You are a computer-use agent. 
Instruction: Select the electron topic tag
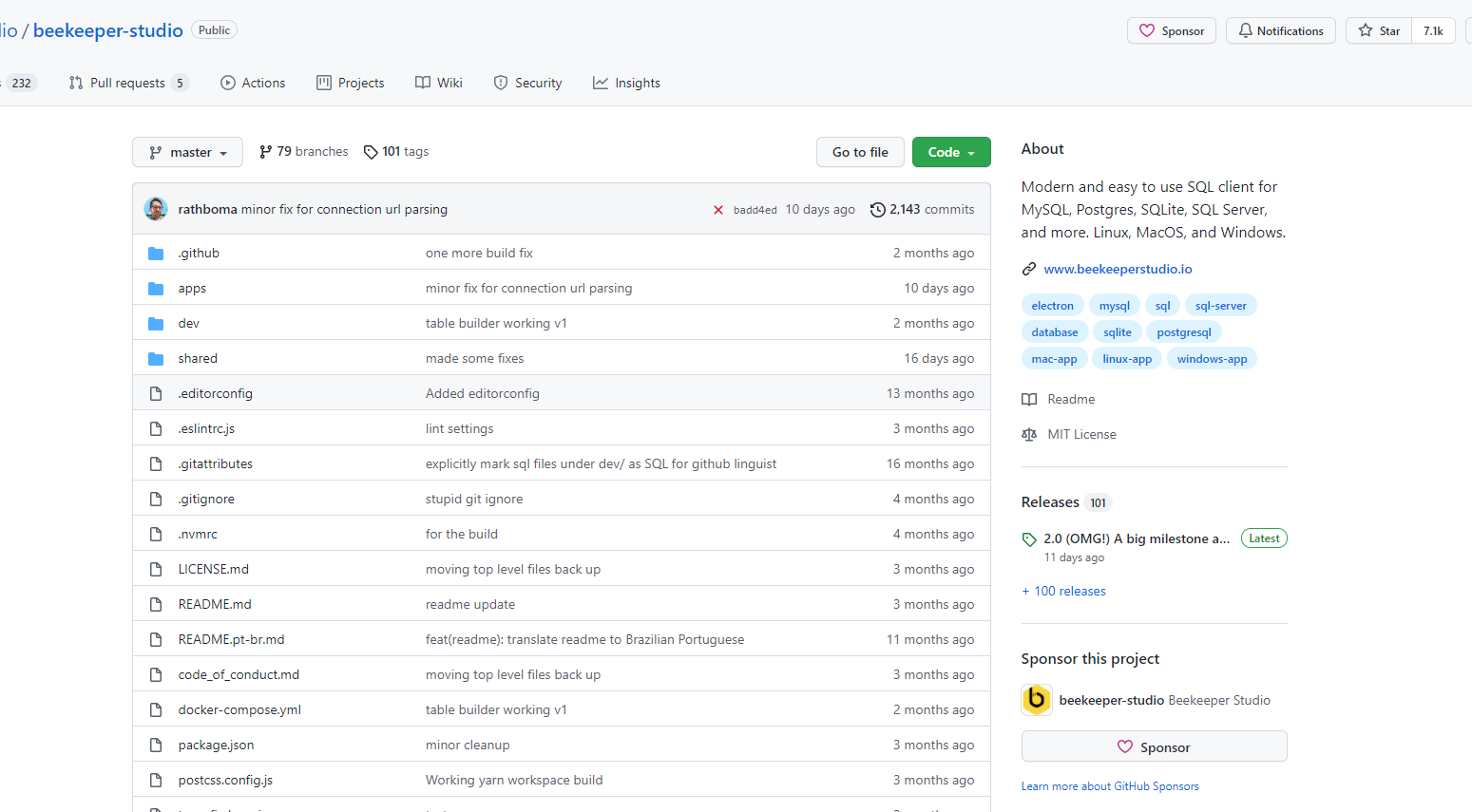click(1052, 306)
